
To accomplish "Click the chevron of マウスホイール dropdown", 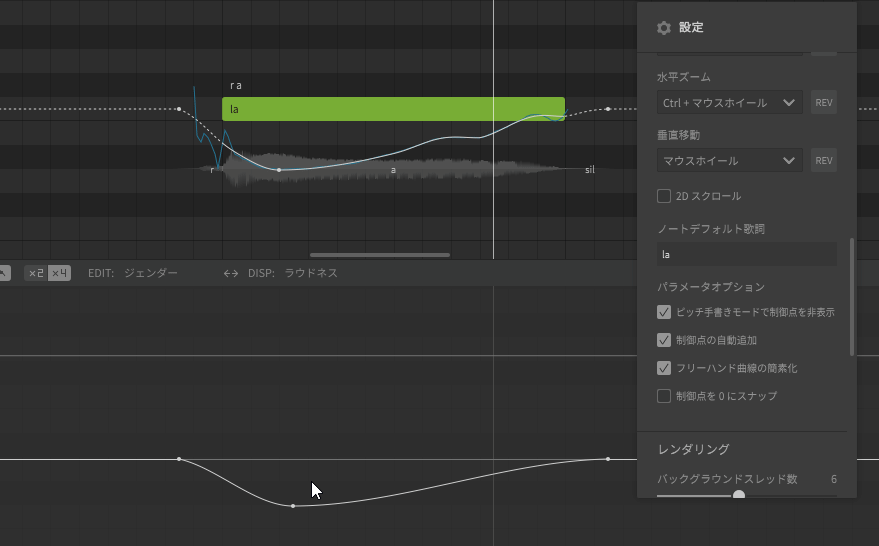I will [x=789, y=161].
